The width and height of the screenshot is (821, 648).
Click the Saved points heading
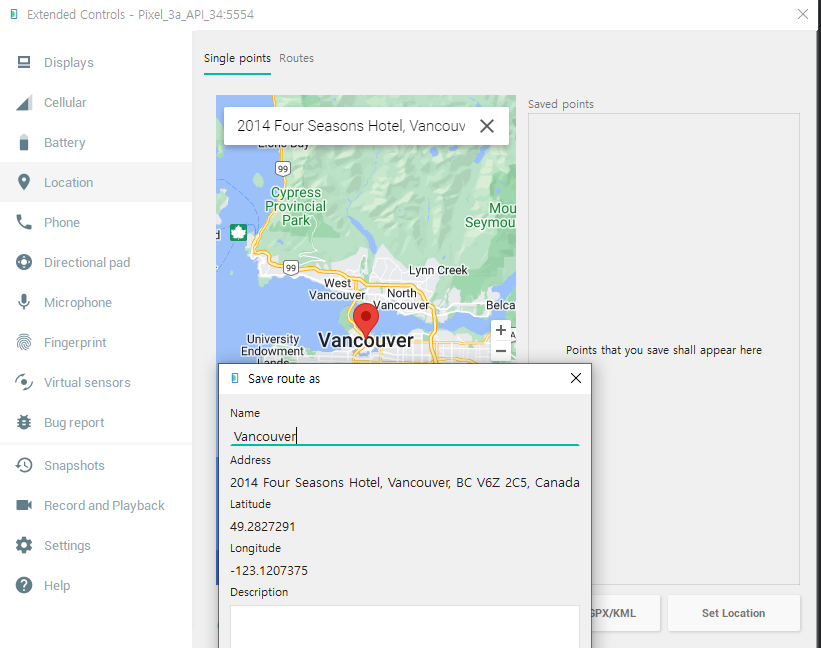click(x=561, y=104)
